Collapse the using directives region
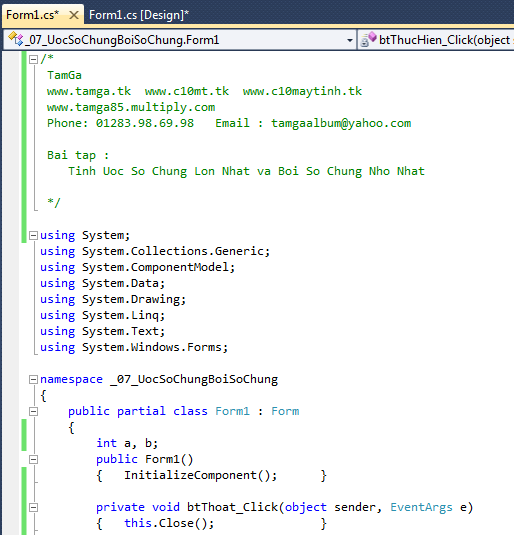Image resolution: width=514 pixels, height=535 pixels. point(33,235)
